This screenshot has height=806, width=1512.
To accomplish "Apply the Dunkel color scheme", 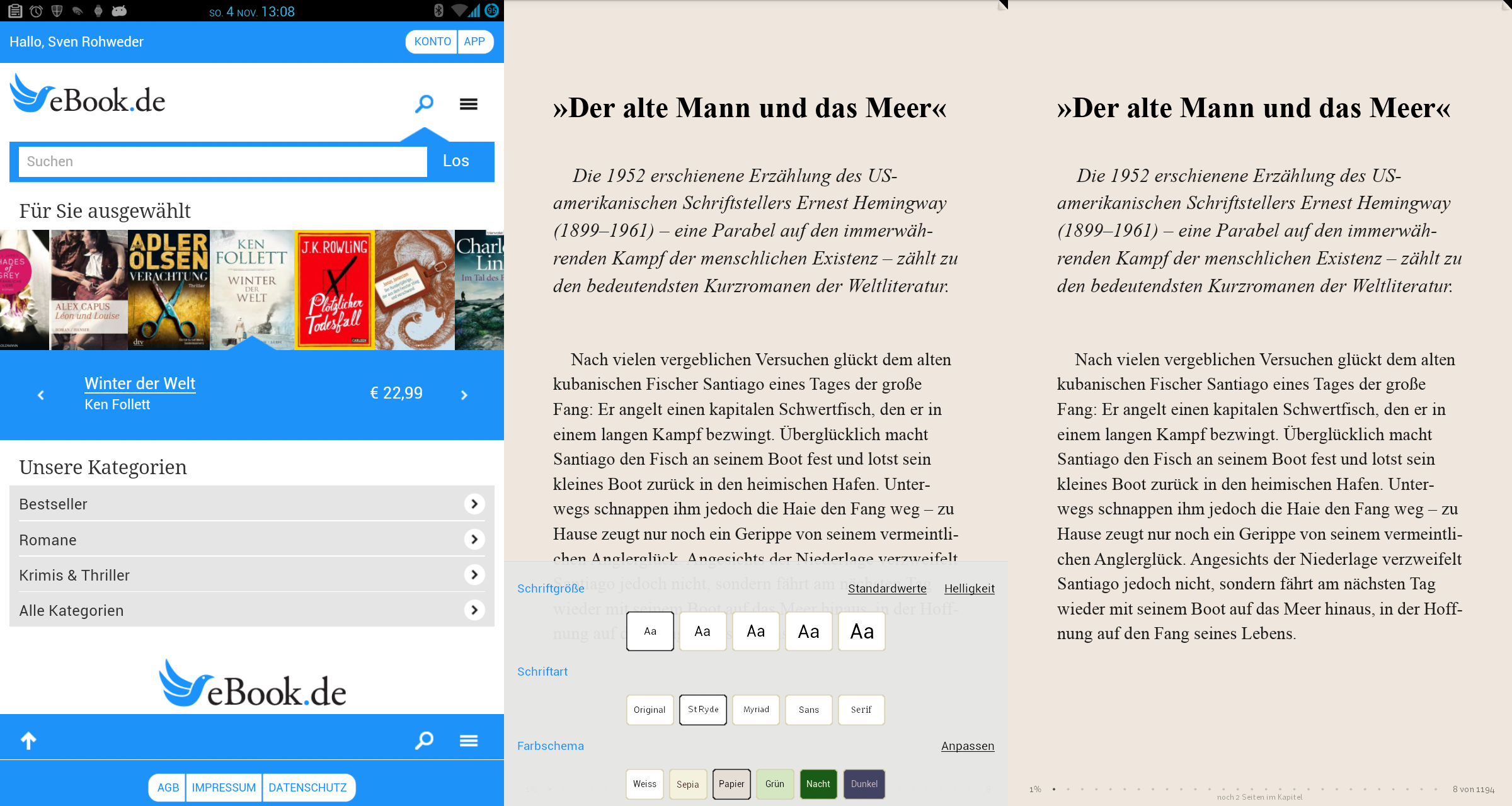I will (x=864, y=784).
